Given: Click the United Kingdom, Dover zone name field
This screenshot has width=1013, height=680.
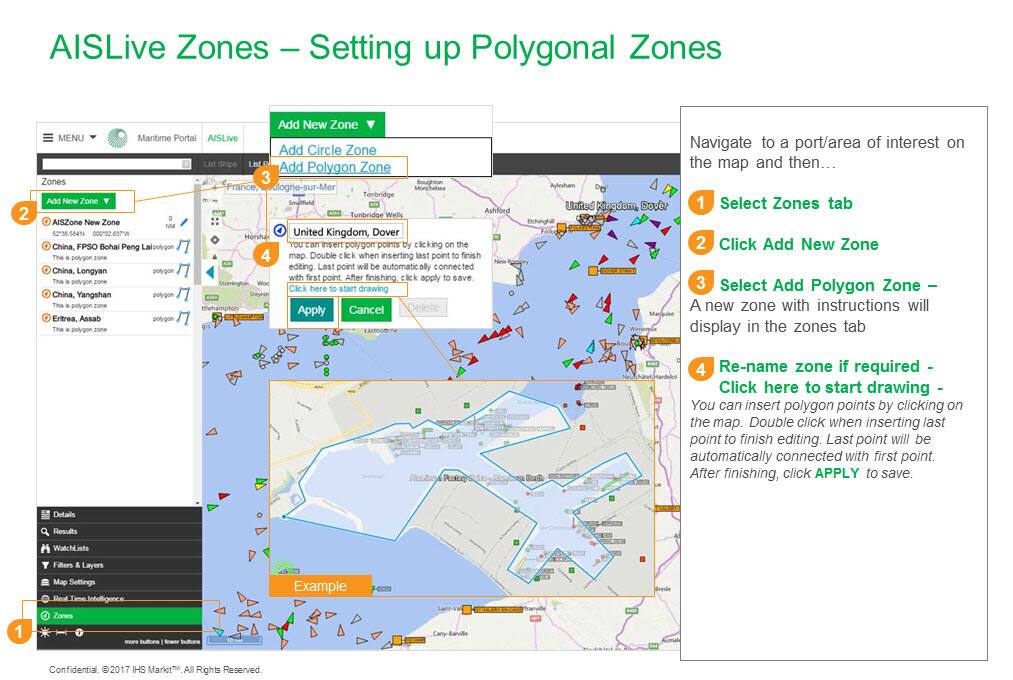Looking at the screenshot, I should tap(346, 232).
